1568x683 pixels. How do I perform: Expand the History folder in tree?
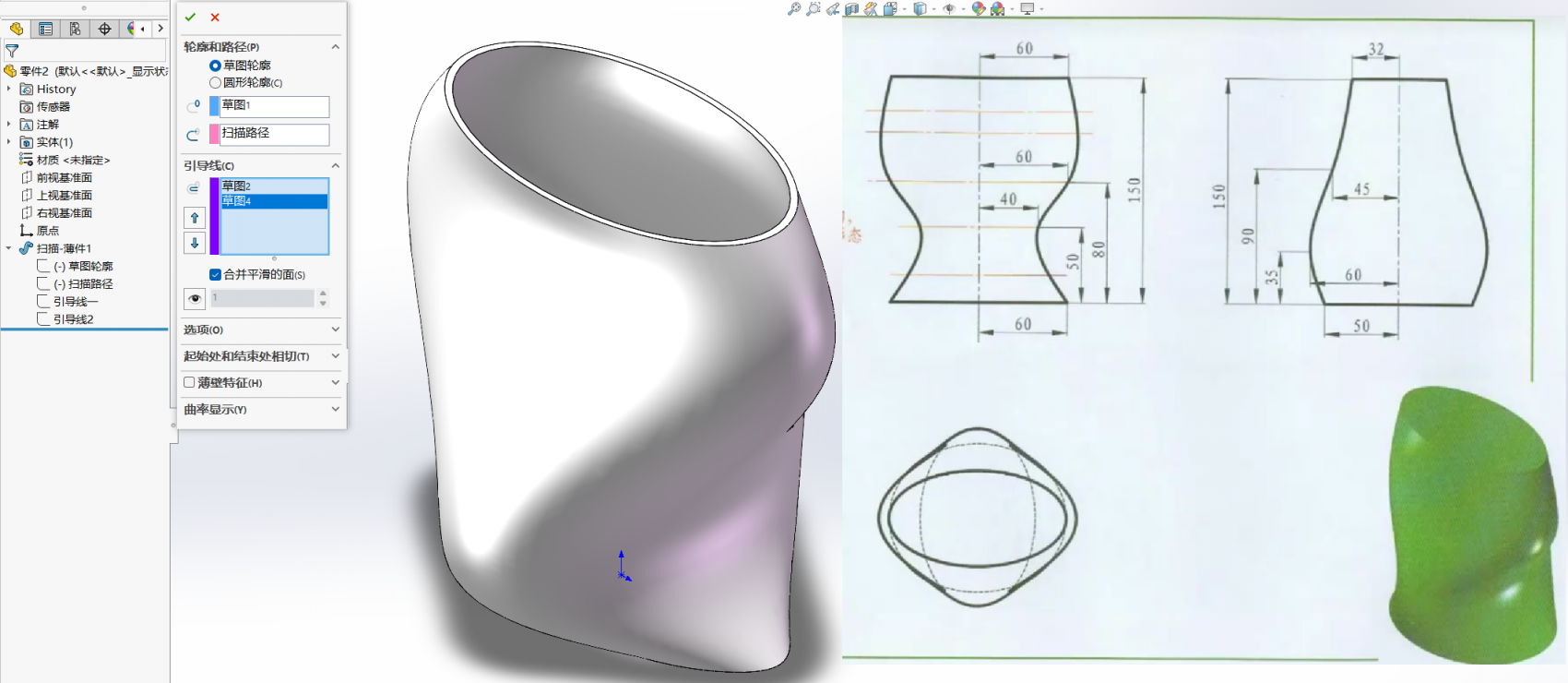pyautogui.click(x=9, y=90)
